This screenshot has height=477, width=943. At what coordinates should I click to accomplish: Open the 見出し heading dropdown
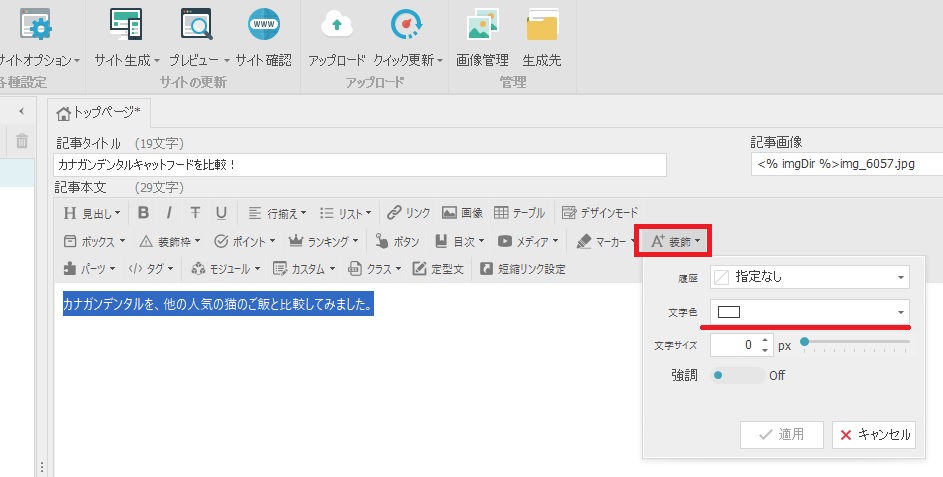coord(92,213)
